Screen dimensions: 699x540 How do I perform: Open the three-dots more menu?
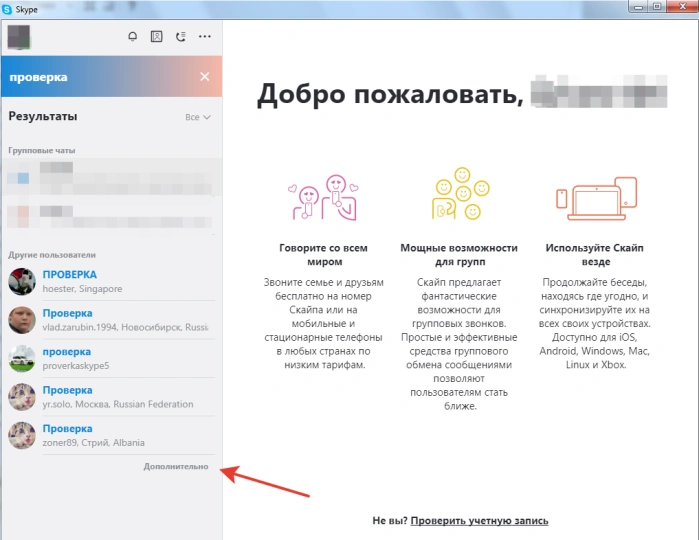click(205, 37)
